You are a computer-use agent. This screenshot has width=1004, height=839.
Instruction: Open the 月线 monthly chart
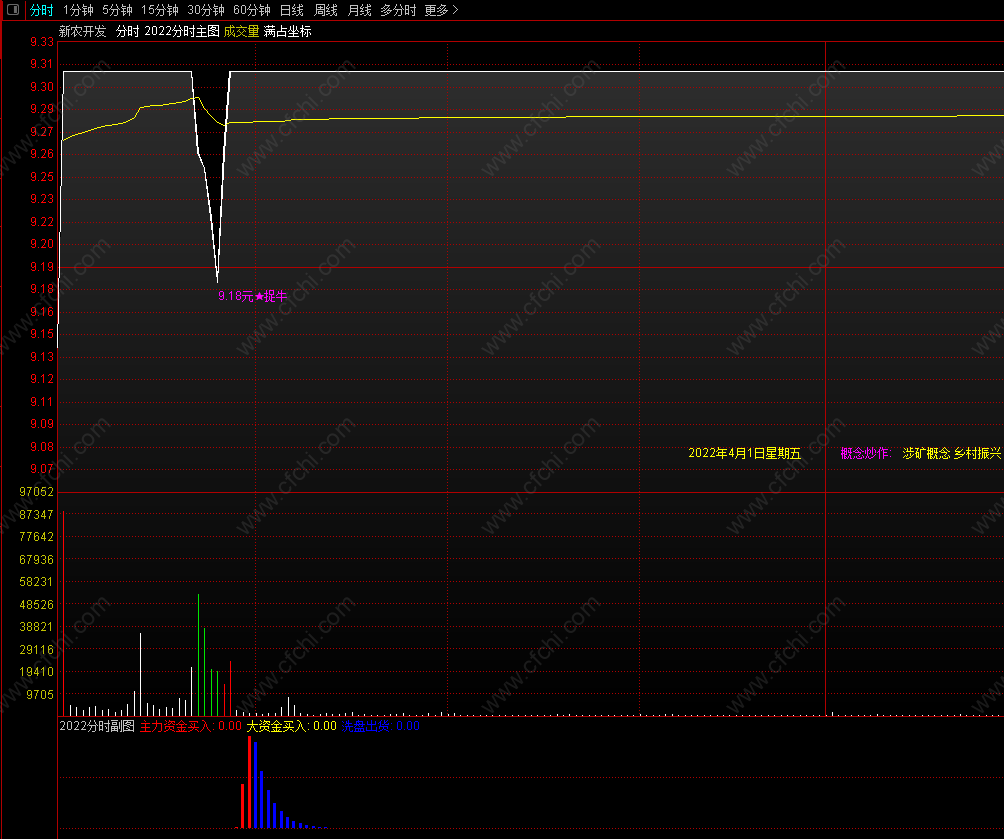359,10
